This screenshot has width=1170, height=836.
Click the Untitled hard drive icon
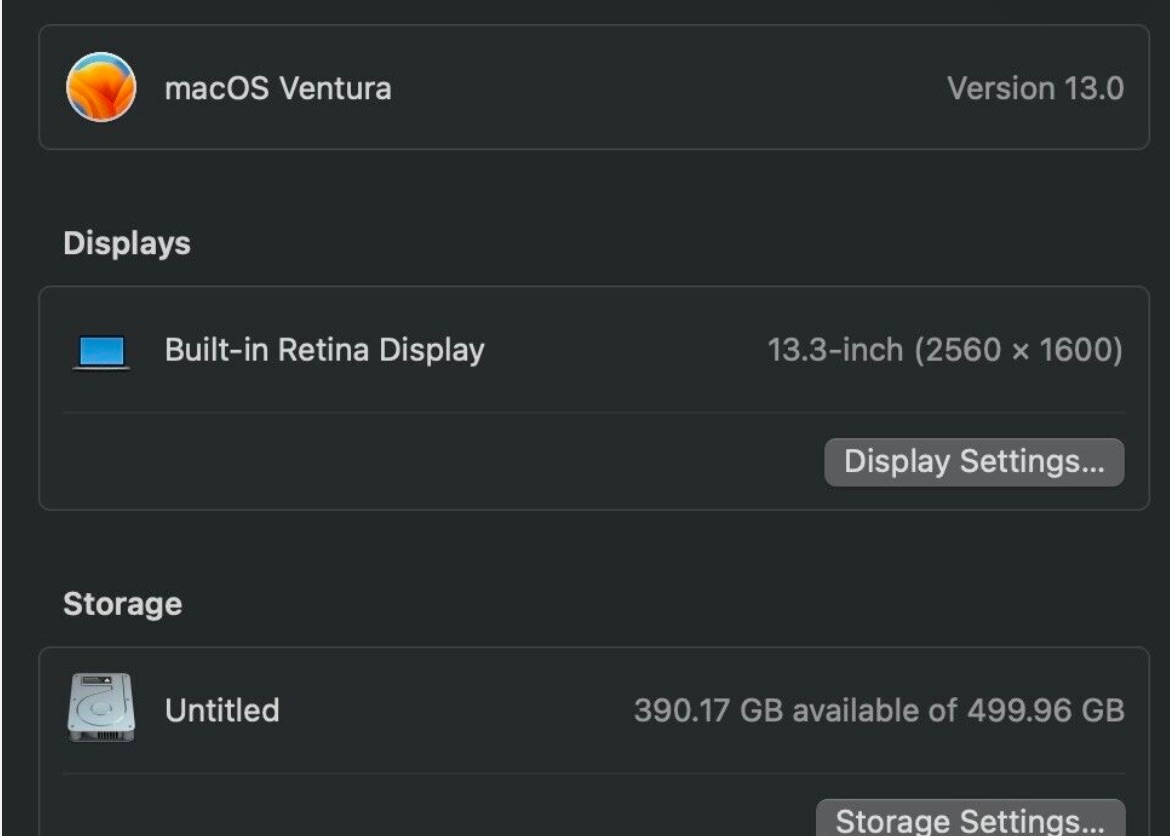pos(101,708)
